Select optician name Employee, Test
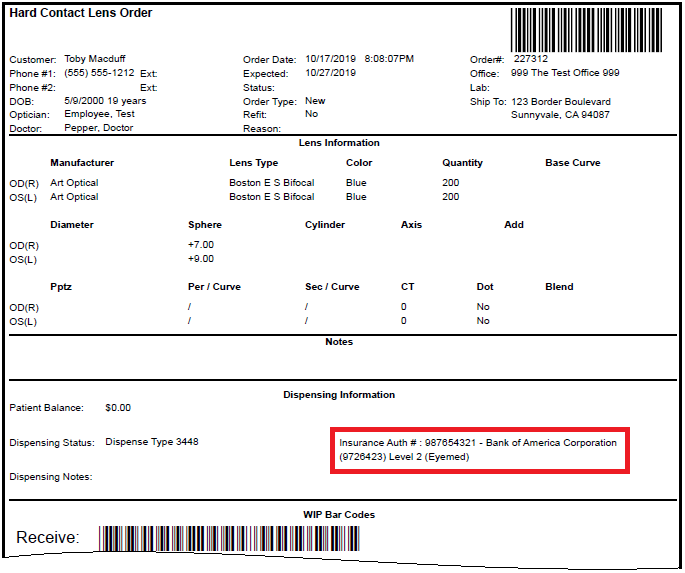Screen dimensions: 685x573 pos(100,114)
